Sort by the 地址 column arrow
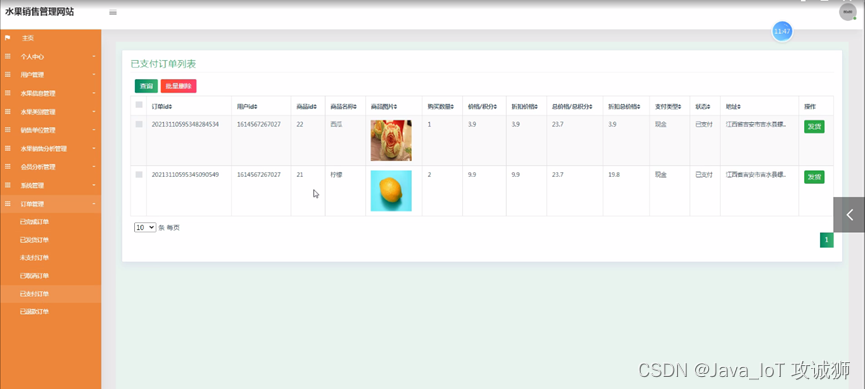The height and width of the screenshot is (389, 865). tap(739, 106)
